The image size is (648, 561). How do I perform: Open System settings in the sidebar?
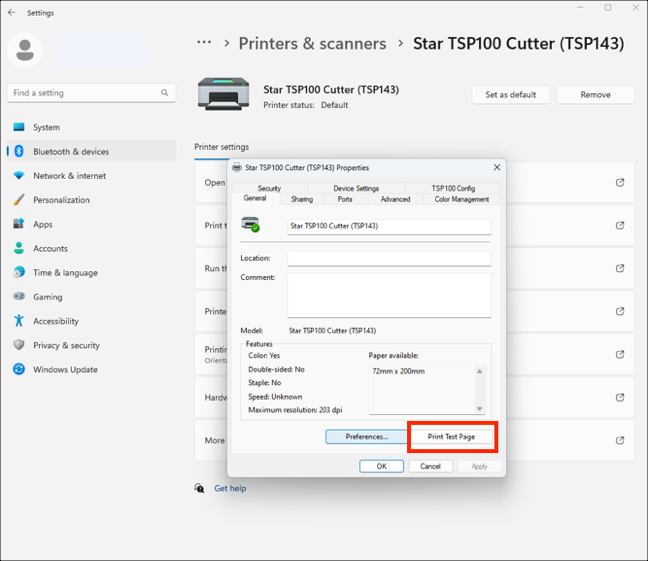coord(92,127)
